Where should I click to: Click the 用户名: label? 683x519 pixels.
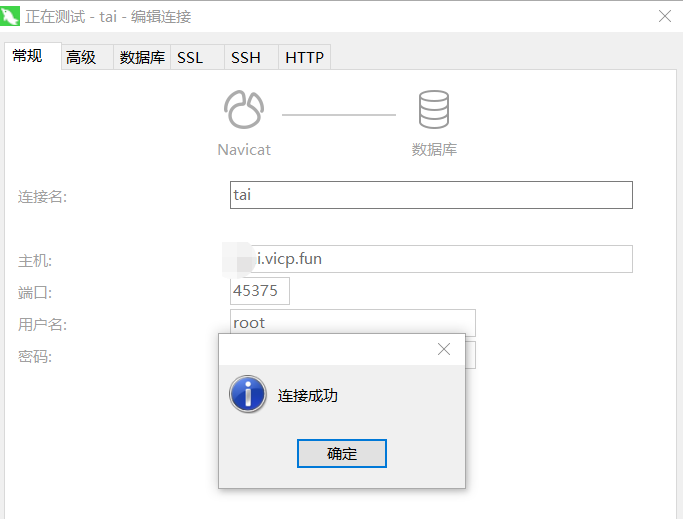pos(42,324)
